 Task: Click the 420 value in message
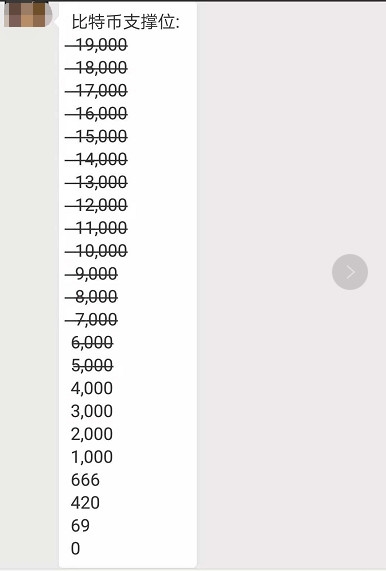[85, 503]
